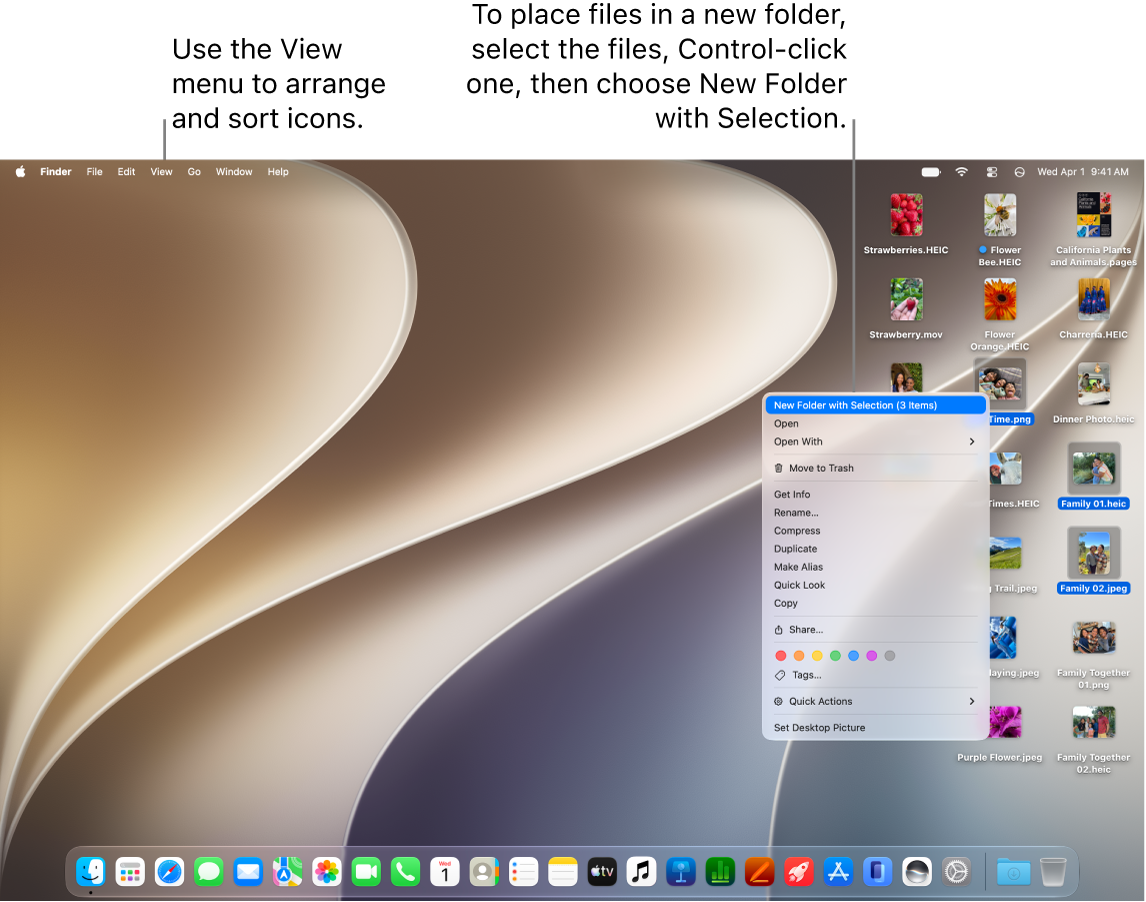Expand the Open With submenu arrow
The image size is (1146, 902).
(972, 441)
